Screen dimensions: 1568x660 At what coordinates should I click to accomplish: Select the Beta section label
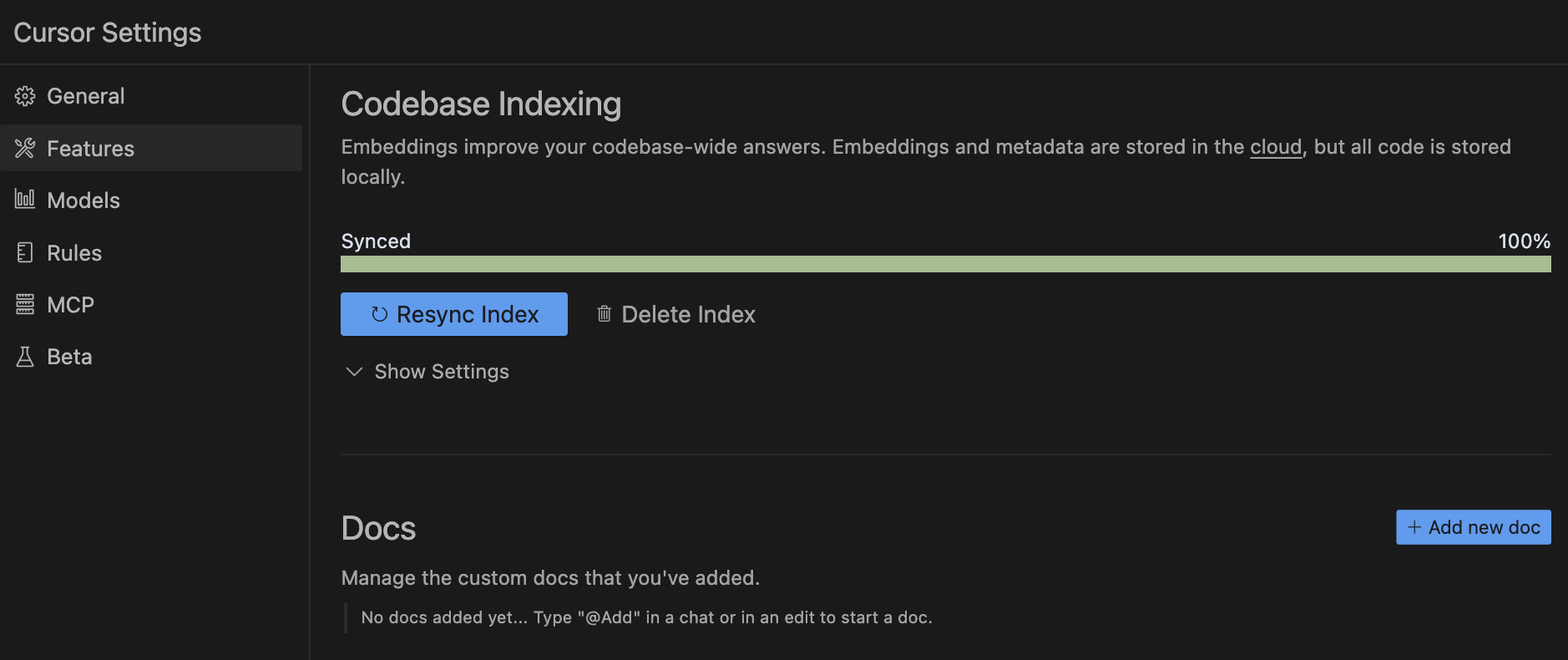click(x=69, y=357)
